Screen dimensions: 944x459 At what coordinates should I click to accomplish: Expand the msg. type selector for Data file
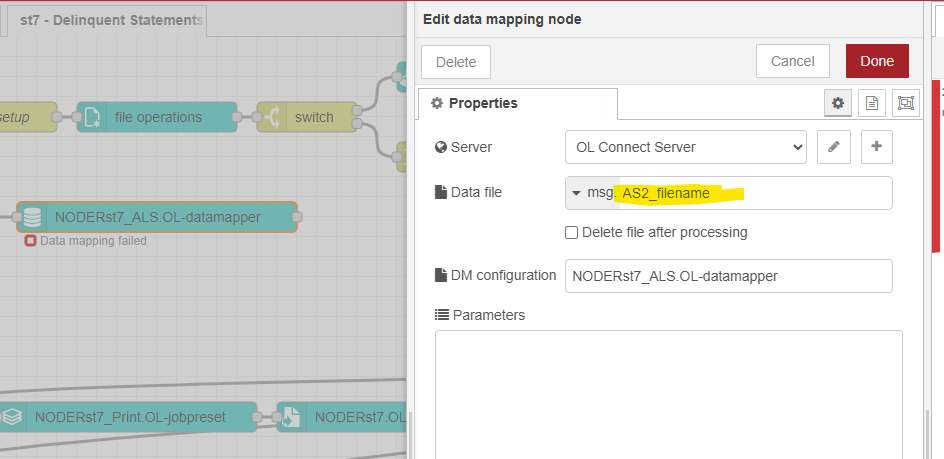592,193
